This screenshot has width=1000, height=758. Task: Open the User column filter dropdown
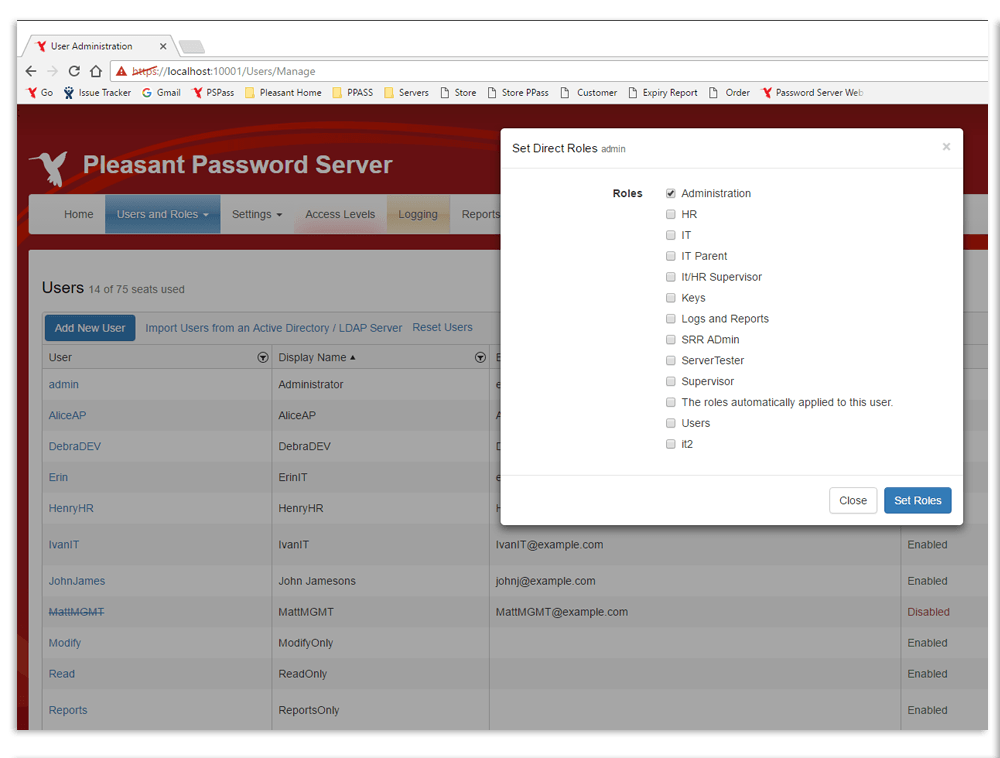point(263,357)
